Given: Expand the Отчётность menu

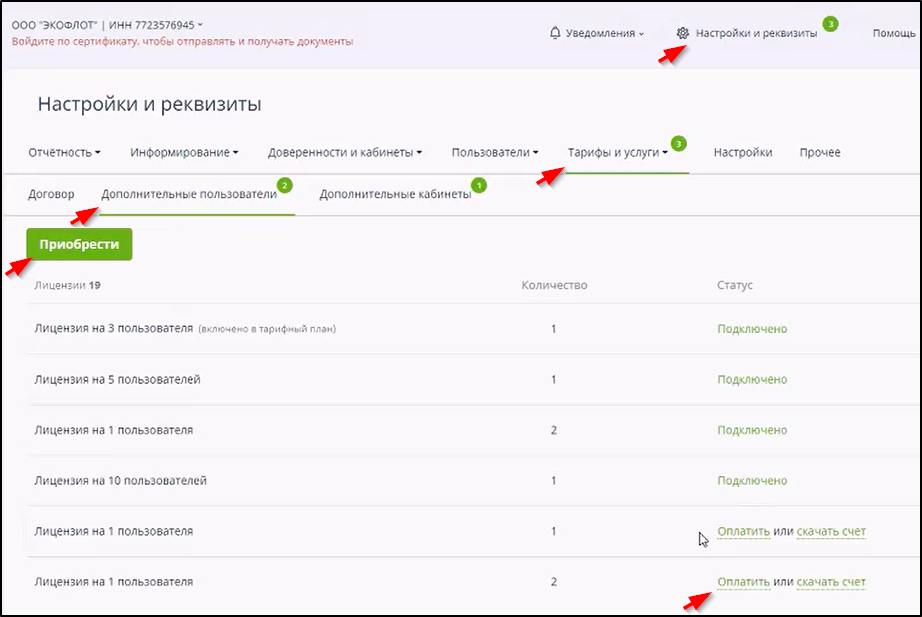Looking at the screenshot, I should [x=65, y=153].
